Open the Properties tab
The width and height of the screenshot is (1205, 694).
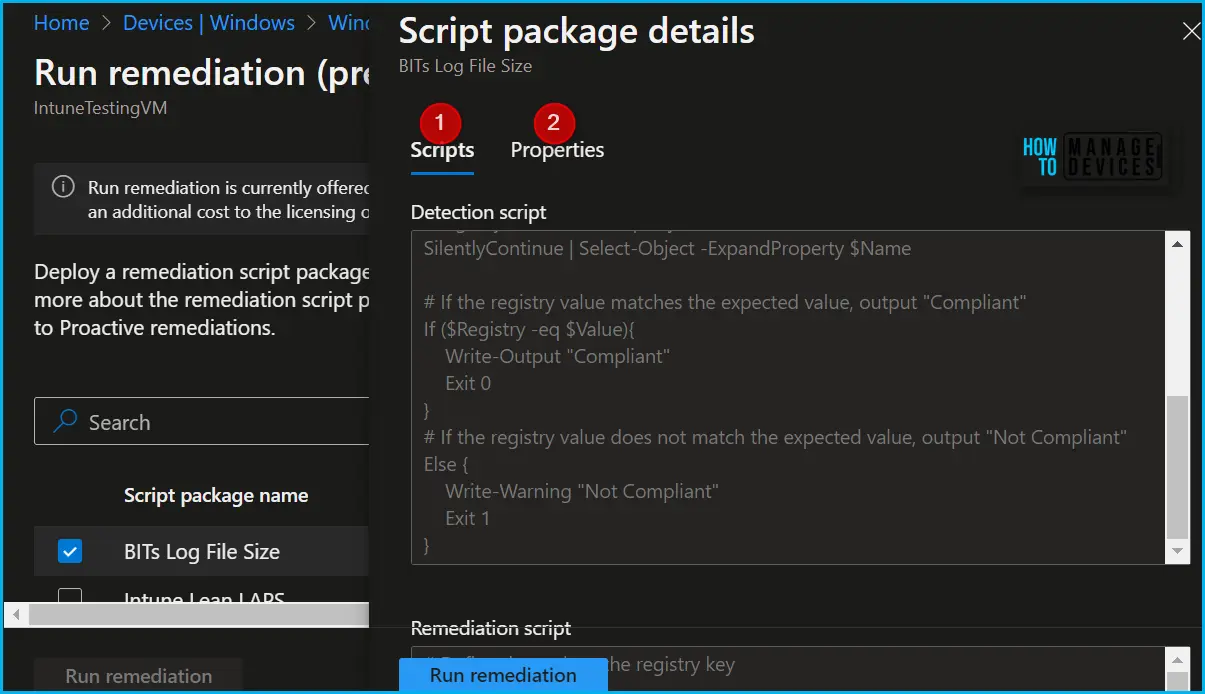pyautogui.click(x=557, y=150)
